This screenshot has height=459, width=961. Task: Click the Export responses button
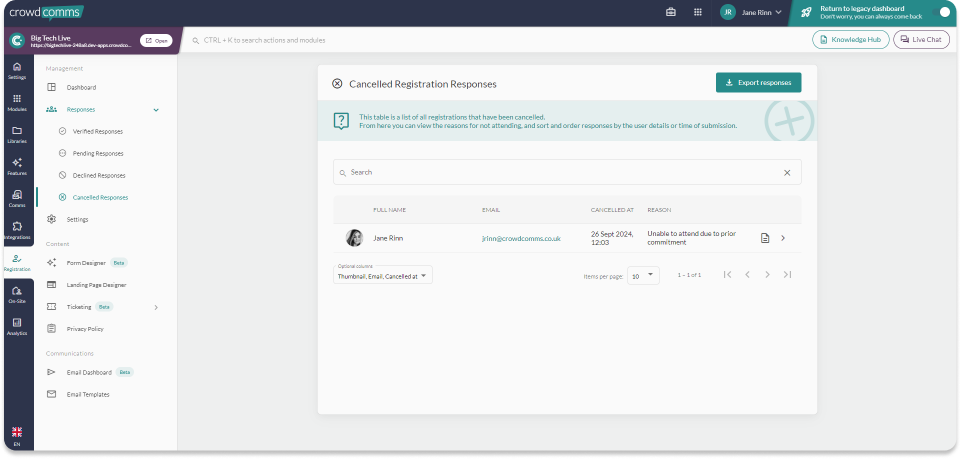point(758,82)
